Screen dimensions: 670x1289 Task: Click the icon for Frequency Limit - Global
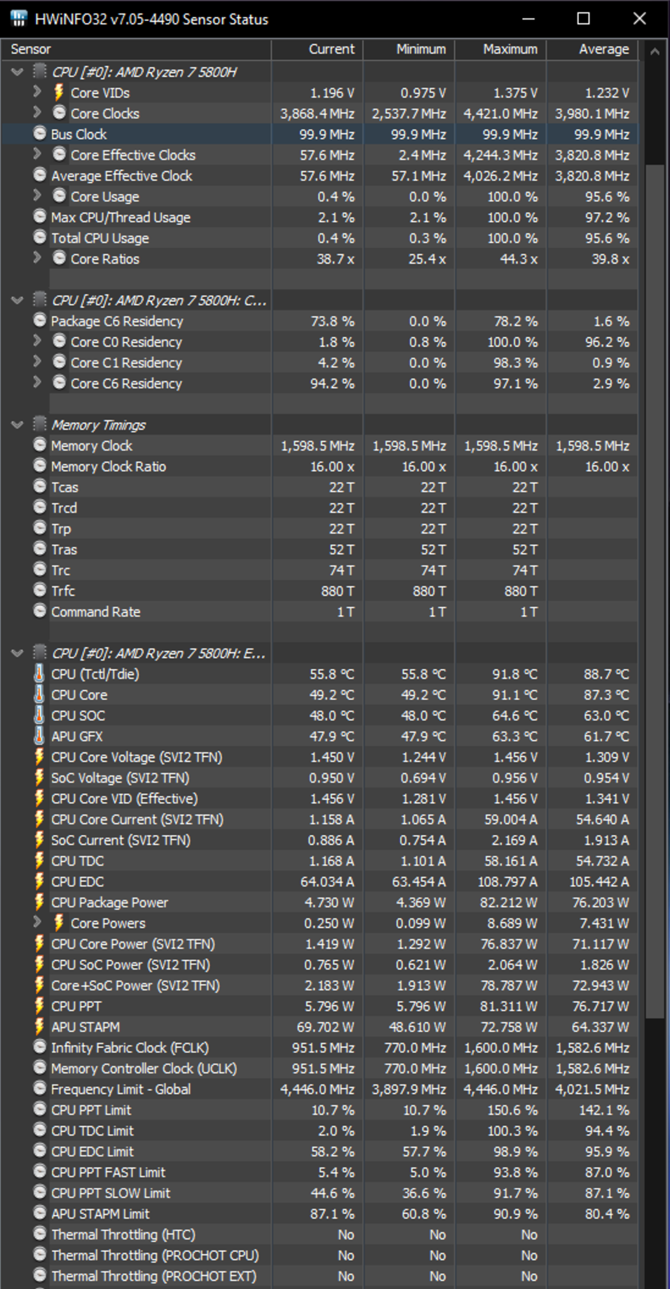coord(40,1089)
